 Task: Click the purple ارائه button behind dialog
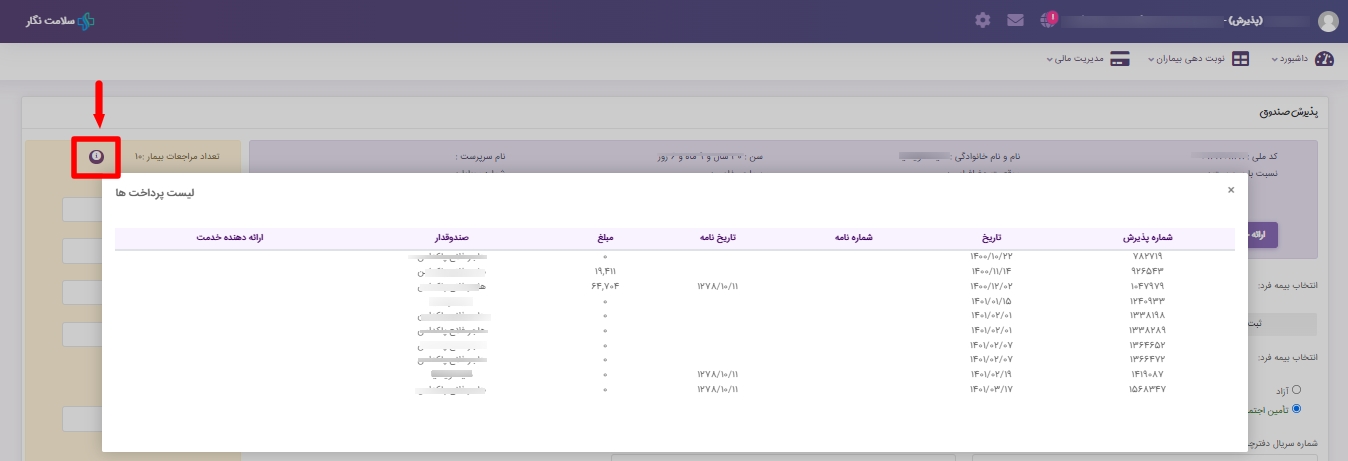(x=1262, y=234)
